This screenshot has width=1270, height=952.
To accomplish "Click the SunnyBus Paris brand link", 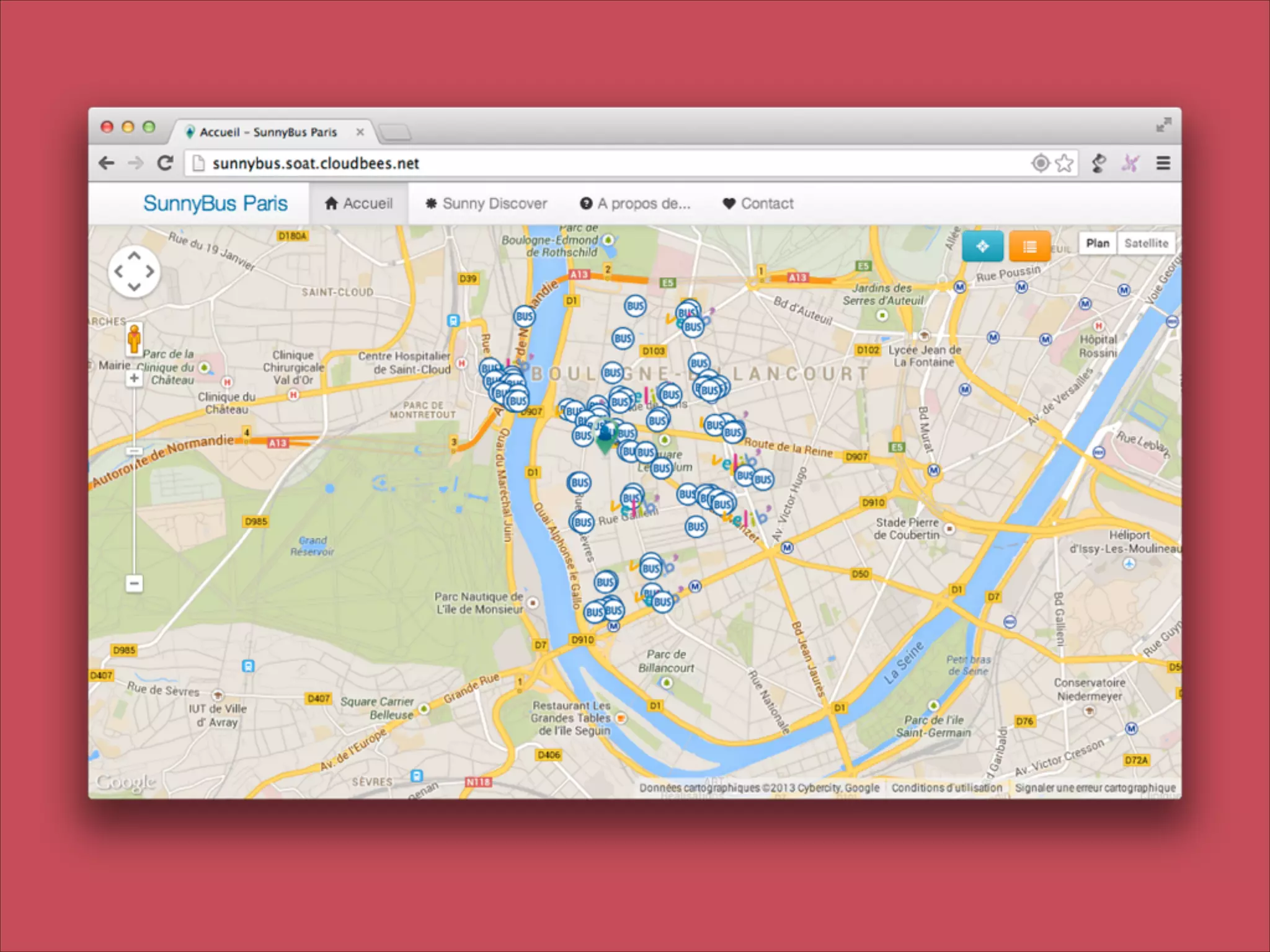I will click(x=215, y=203).
